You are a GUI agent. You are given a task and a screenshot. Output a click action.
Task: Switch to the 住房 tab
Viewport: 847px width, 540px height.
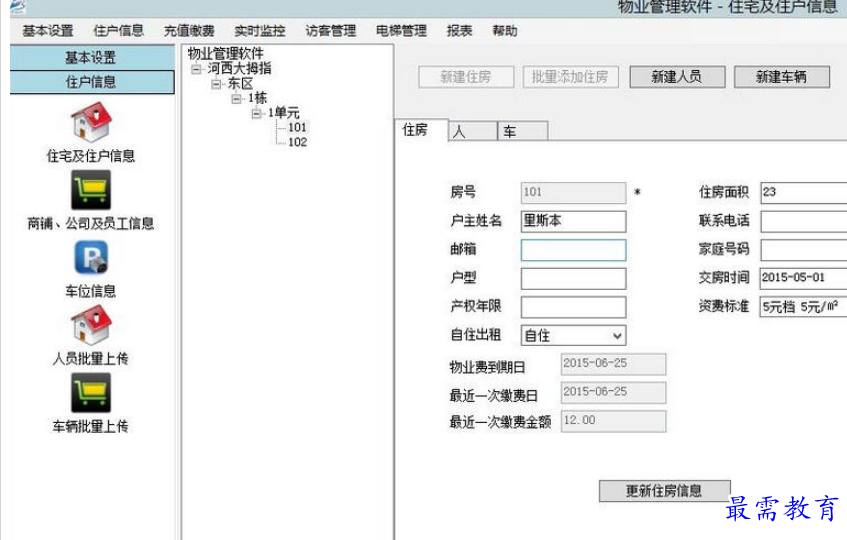(421, 130)
